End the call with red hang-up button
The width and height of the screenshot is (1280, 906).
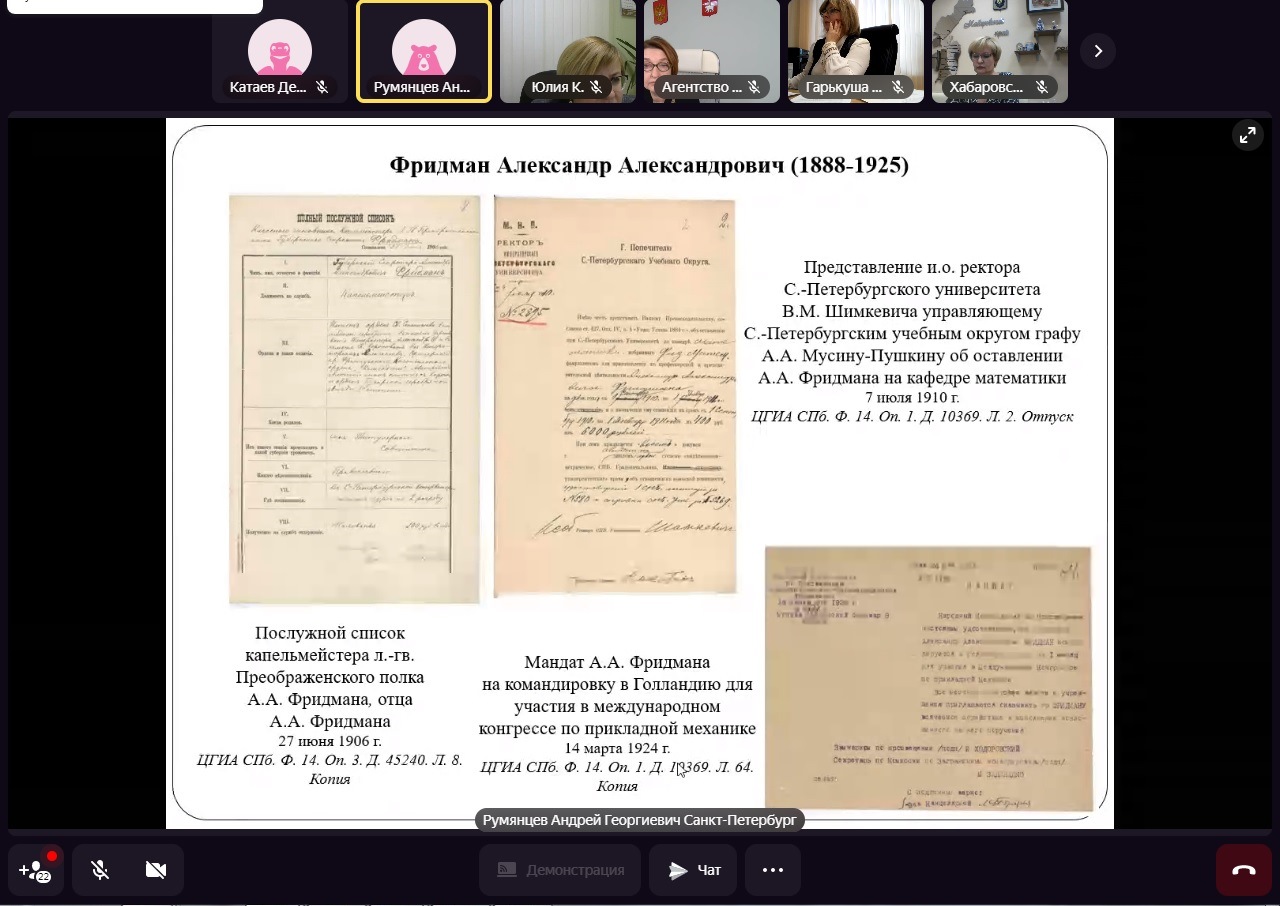click(1243, 870)
